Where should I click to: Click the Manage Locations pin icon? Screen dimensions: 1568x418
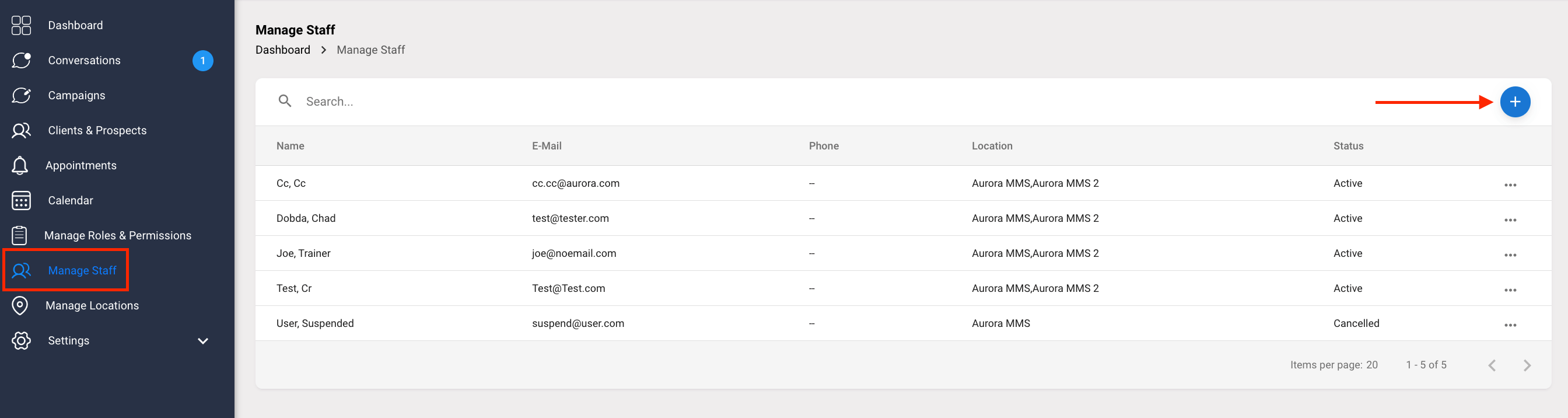(20, 306)
